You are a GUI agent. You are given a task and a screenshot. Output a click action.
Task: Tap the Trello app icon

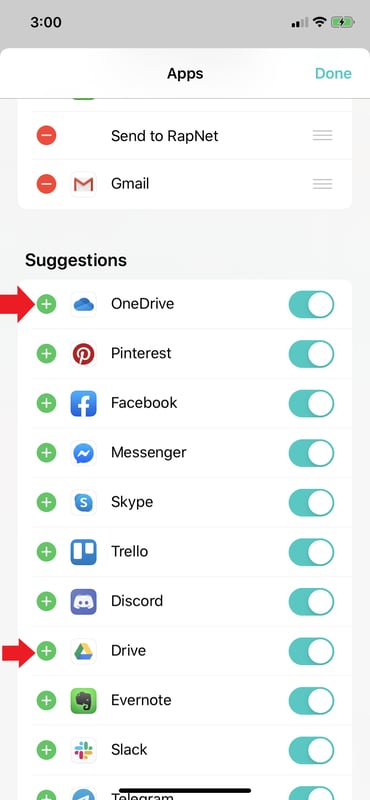pyautogui.click(x=83, y=552)
